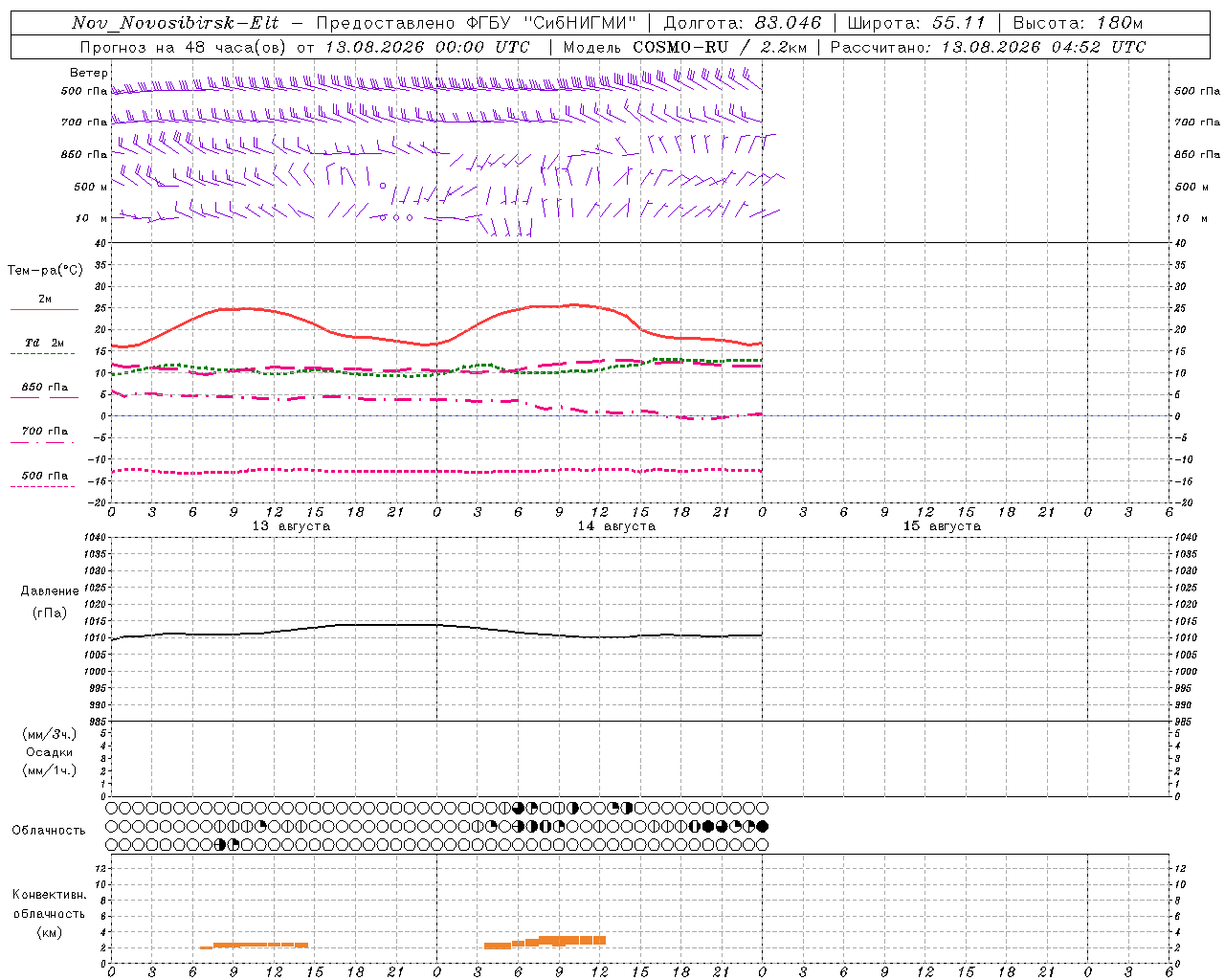The height and width of the screenshot is (980, 1225).
Task: Click the '13 августа' date label
Action: point(291,526)
